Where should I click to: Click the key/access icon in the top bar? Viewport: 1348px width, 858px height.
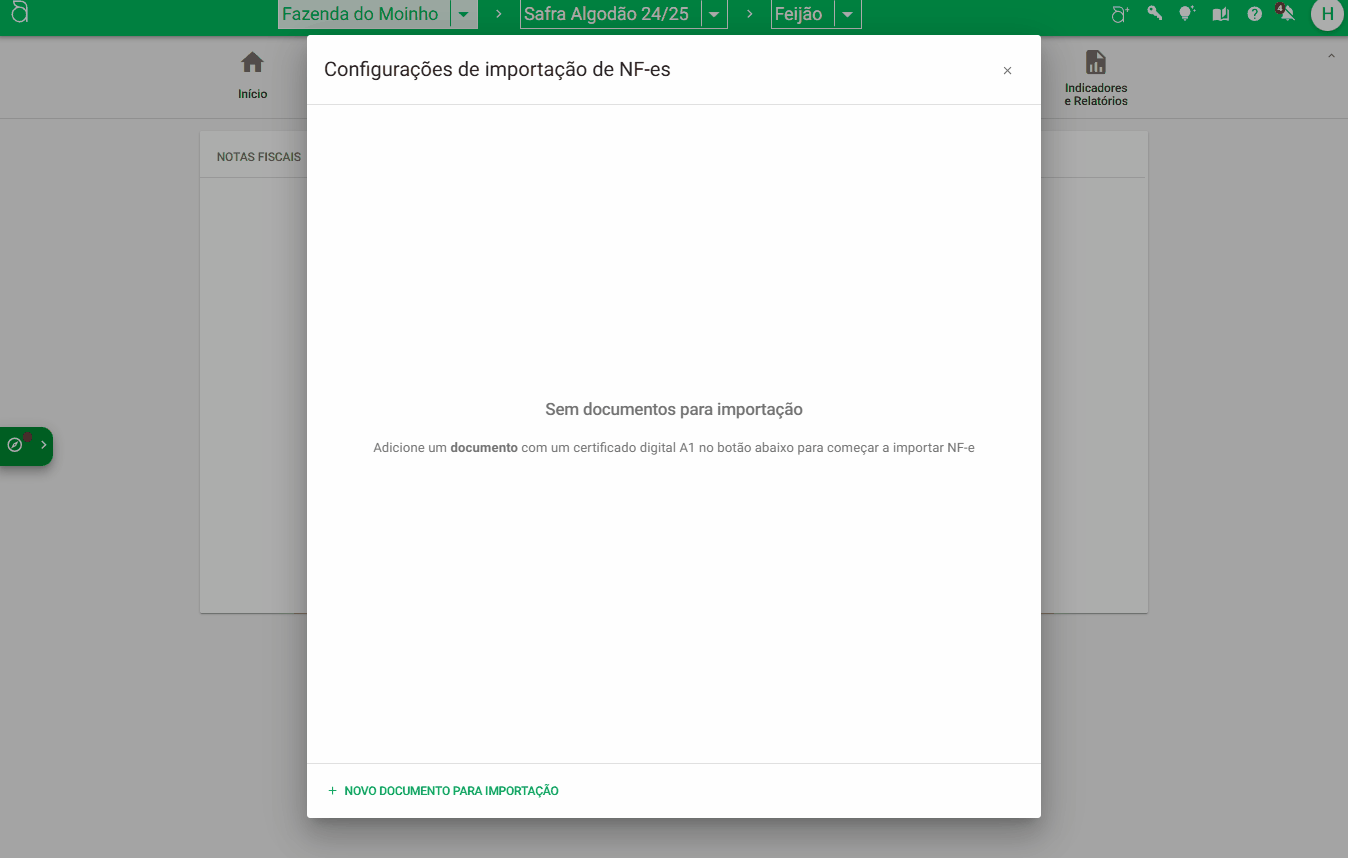1153,14
